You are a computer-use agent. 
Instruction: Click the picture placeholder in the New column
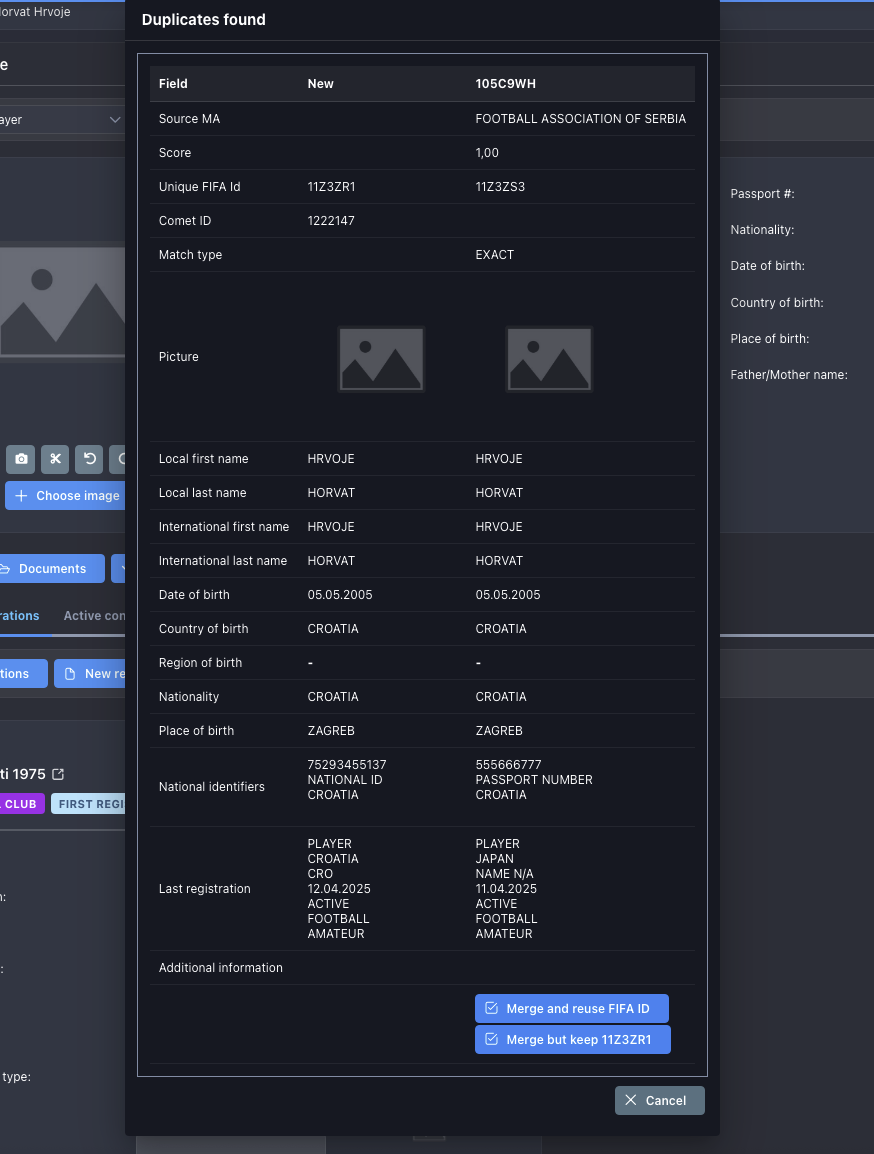pyautogui.click(x=381, y=358)
